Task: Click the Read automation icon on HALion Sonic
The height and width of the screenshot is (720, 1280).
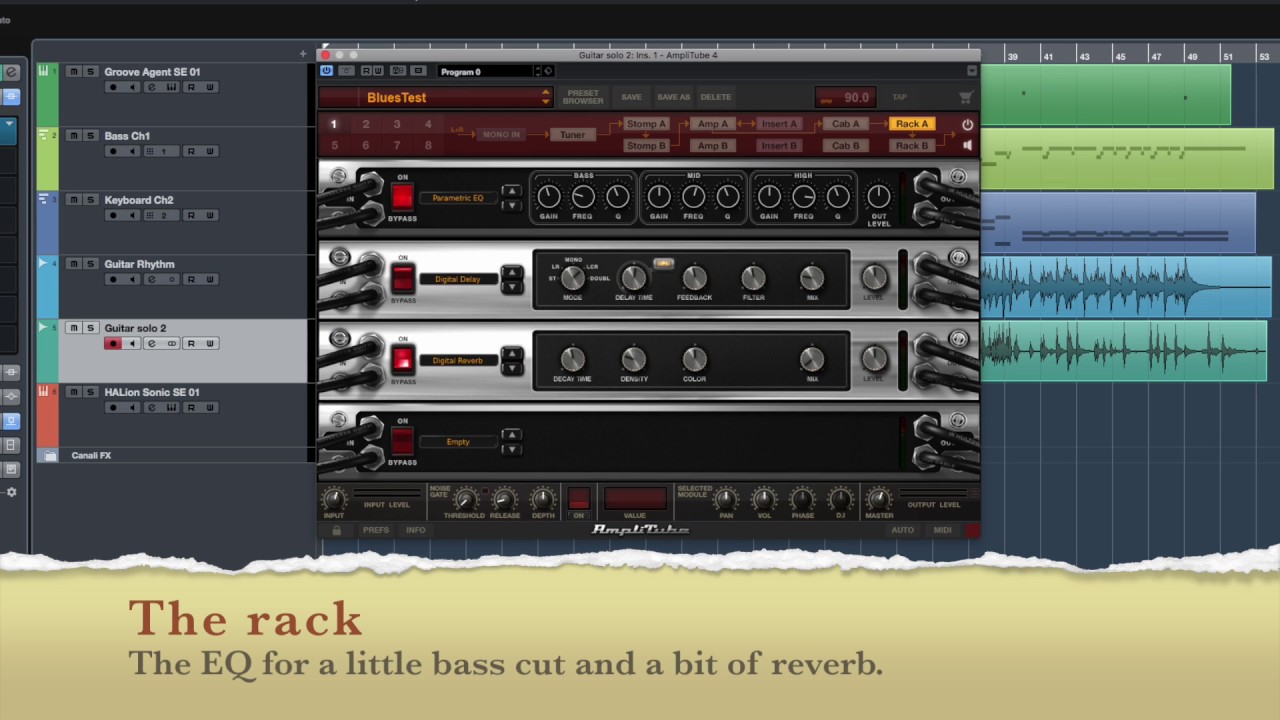Action: [x=191, y=407]
